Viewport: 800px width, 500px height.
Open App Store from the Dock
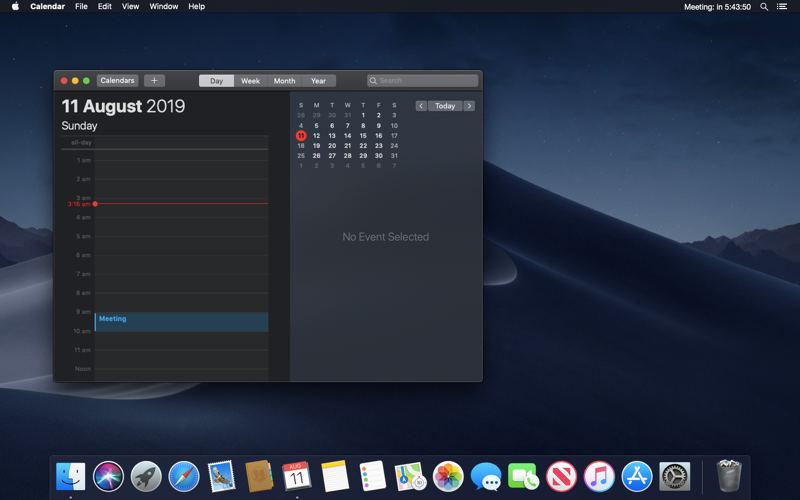(637, 476)
